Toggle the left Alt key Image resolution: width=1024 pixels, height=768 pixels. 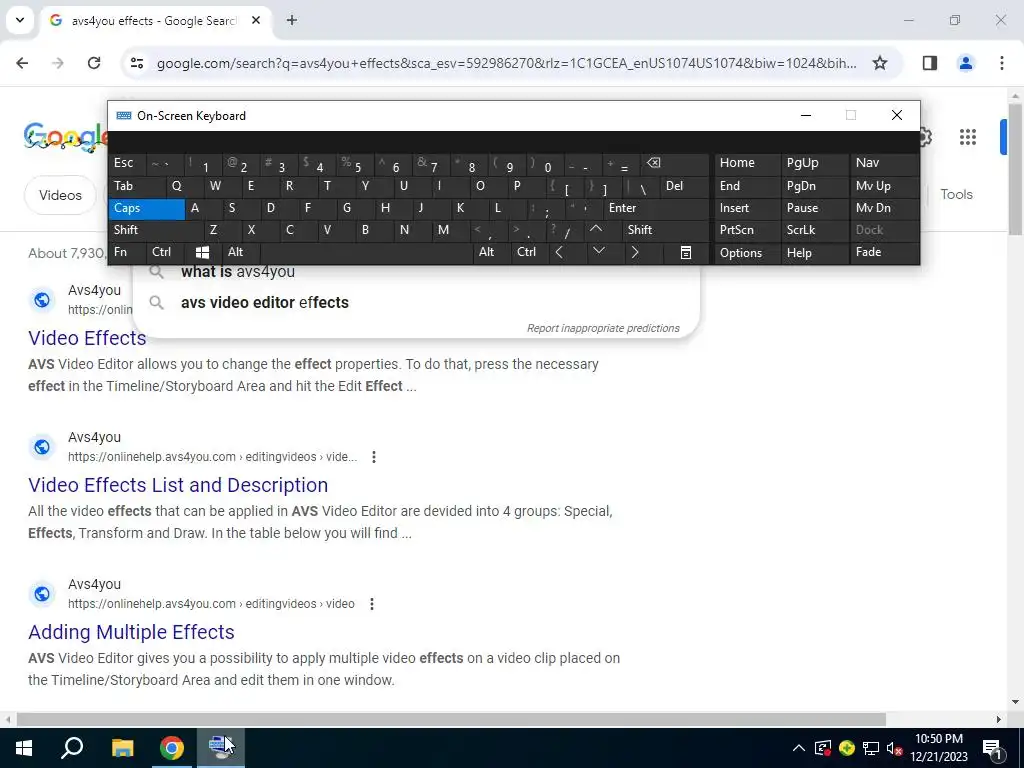(240, 252)
